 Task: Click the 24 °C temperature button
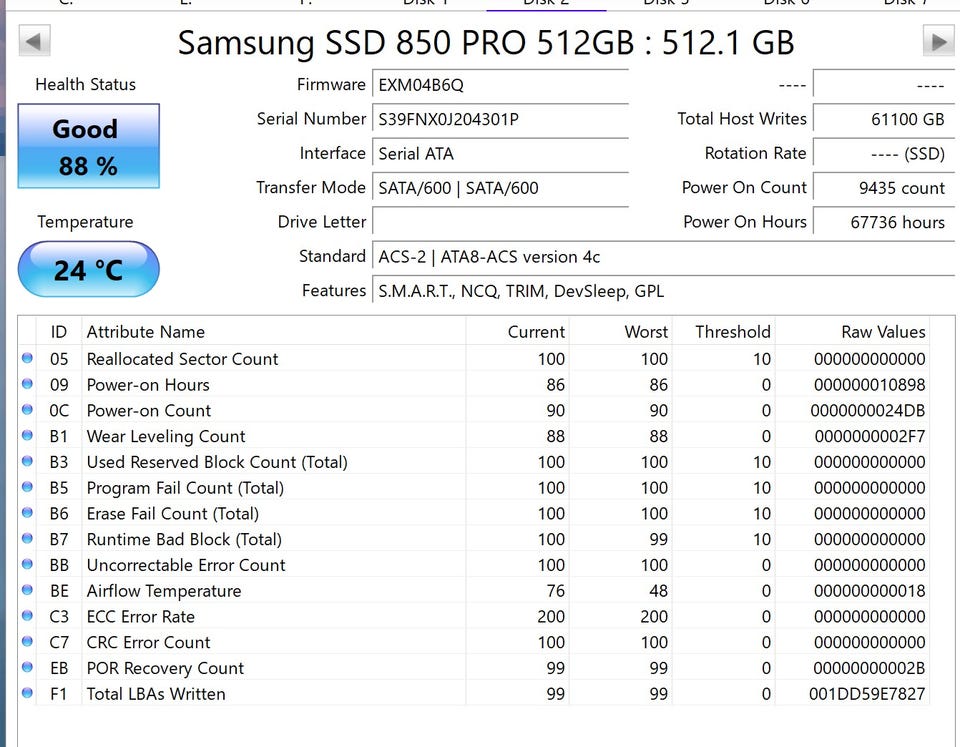pyautogui.click(x=88, y=269)
